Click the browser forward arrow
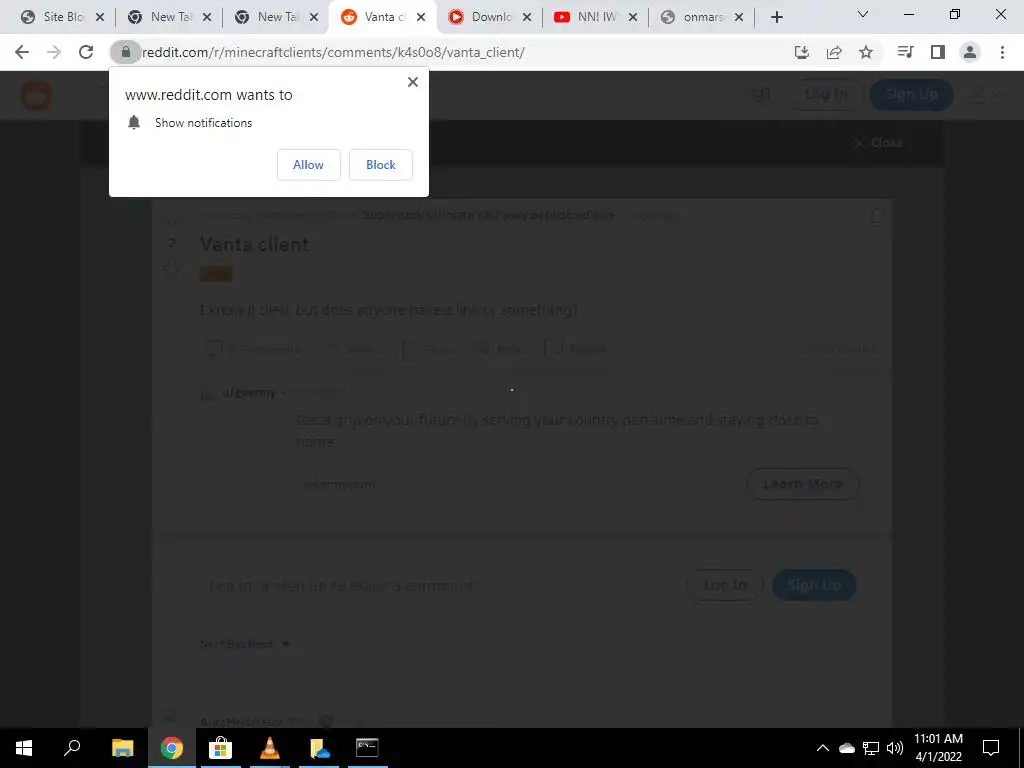1024x768 pixels. tap(54, 52)
